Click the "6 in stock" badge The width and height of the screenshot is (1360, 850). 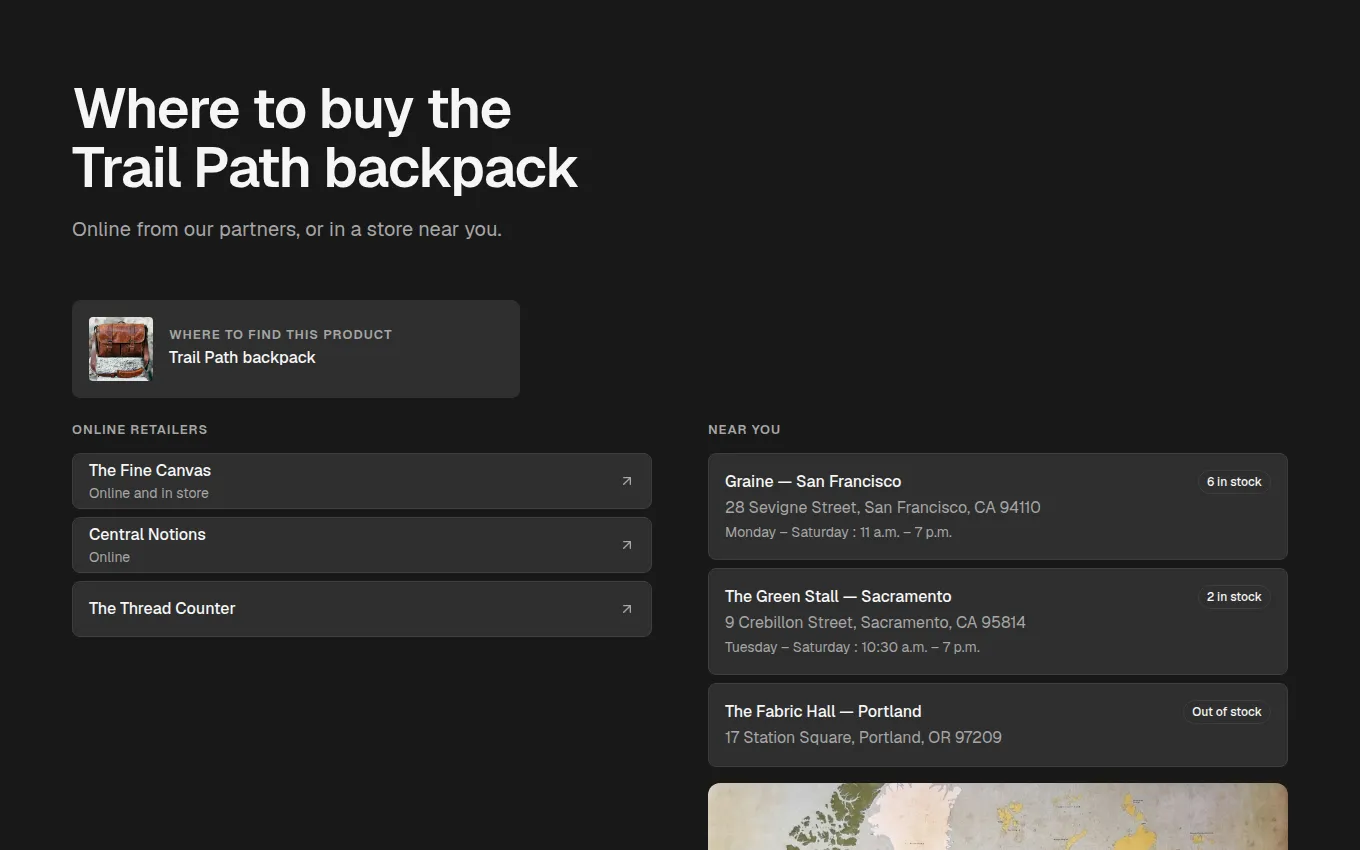(x=1234, y=482)
